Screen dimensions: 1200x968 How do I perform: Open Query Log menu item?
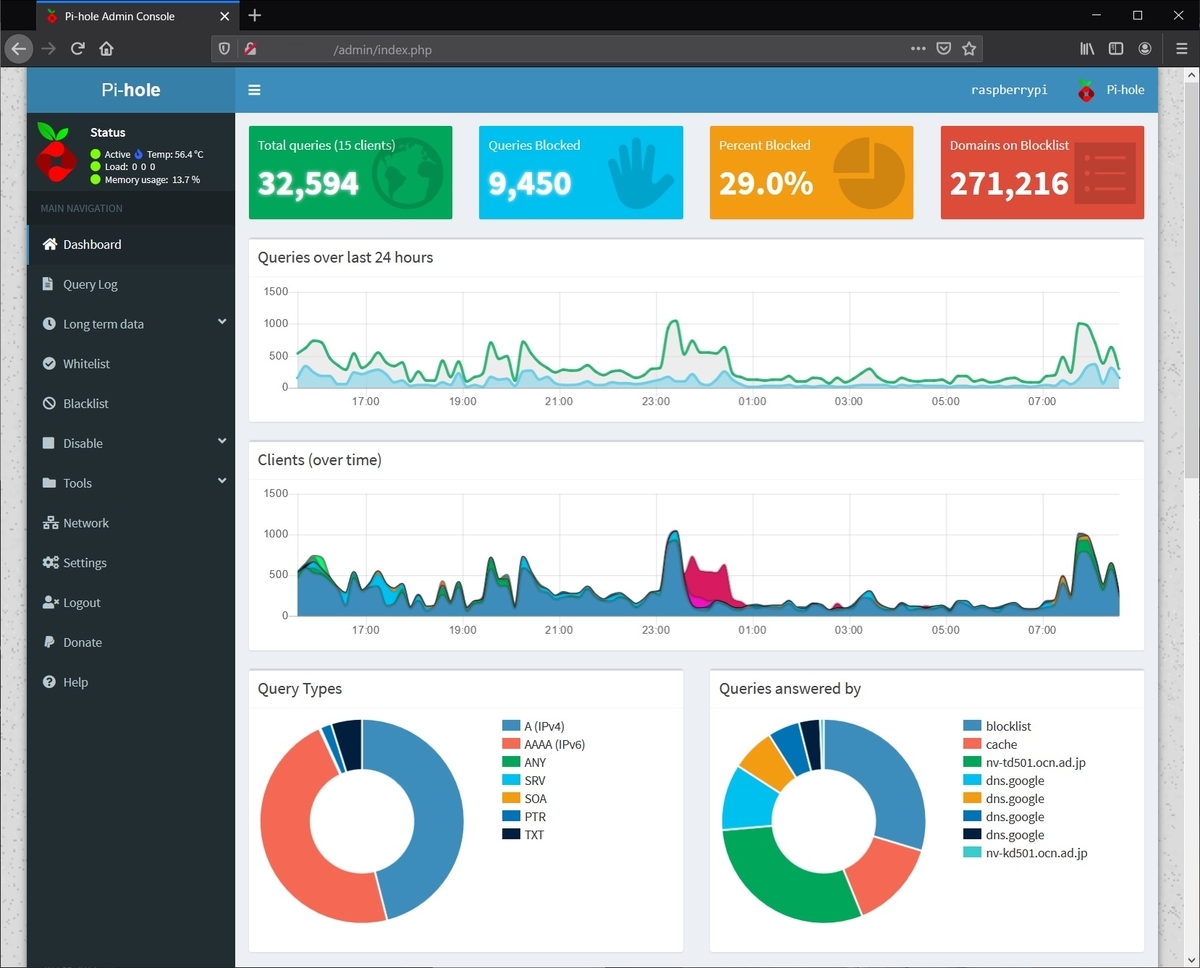coord(131,284)
